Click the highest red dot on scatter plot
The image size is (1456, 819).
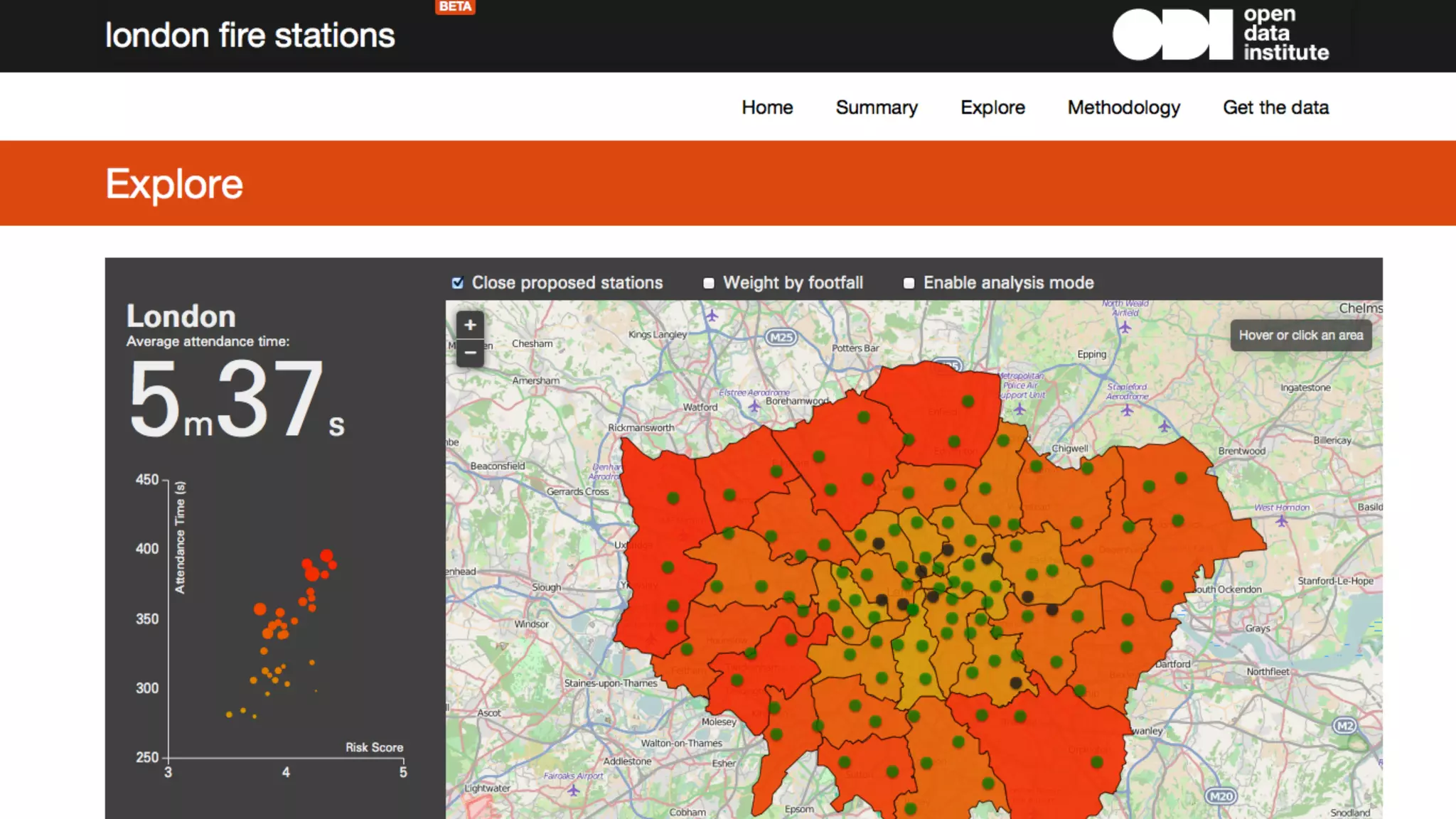pyautogui.click(x=326, y=555)
